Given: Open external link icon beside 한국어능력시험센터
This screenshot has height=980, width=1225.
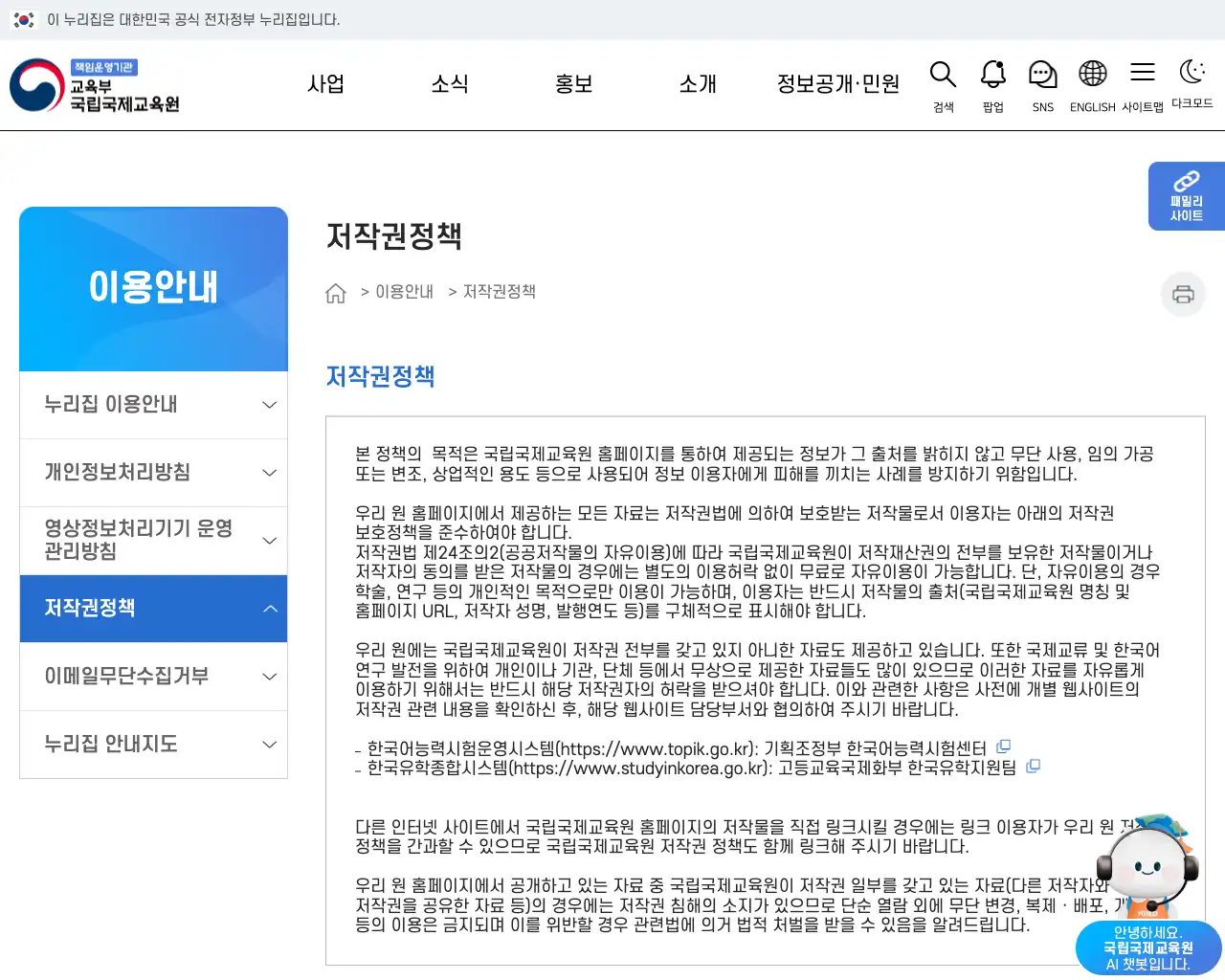Looking at the screenshot, I should 1004,746.
